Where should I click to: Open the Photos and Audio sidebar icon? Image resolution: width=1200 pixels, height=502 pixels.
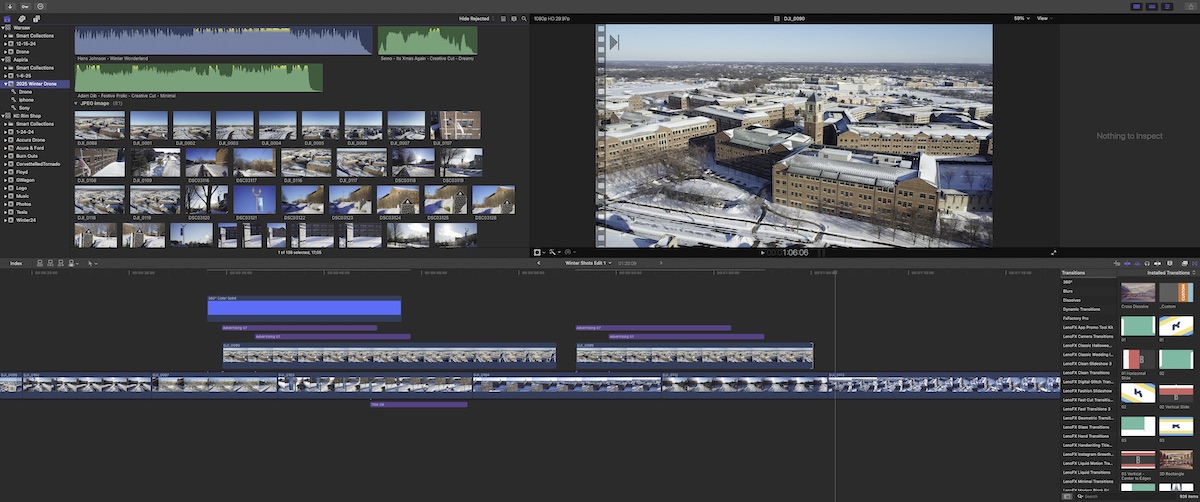tap(22, 19)
